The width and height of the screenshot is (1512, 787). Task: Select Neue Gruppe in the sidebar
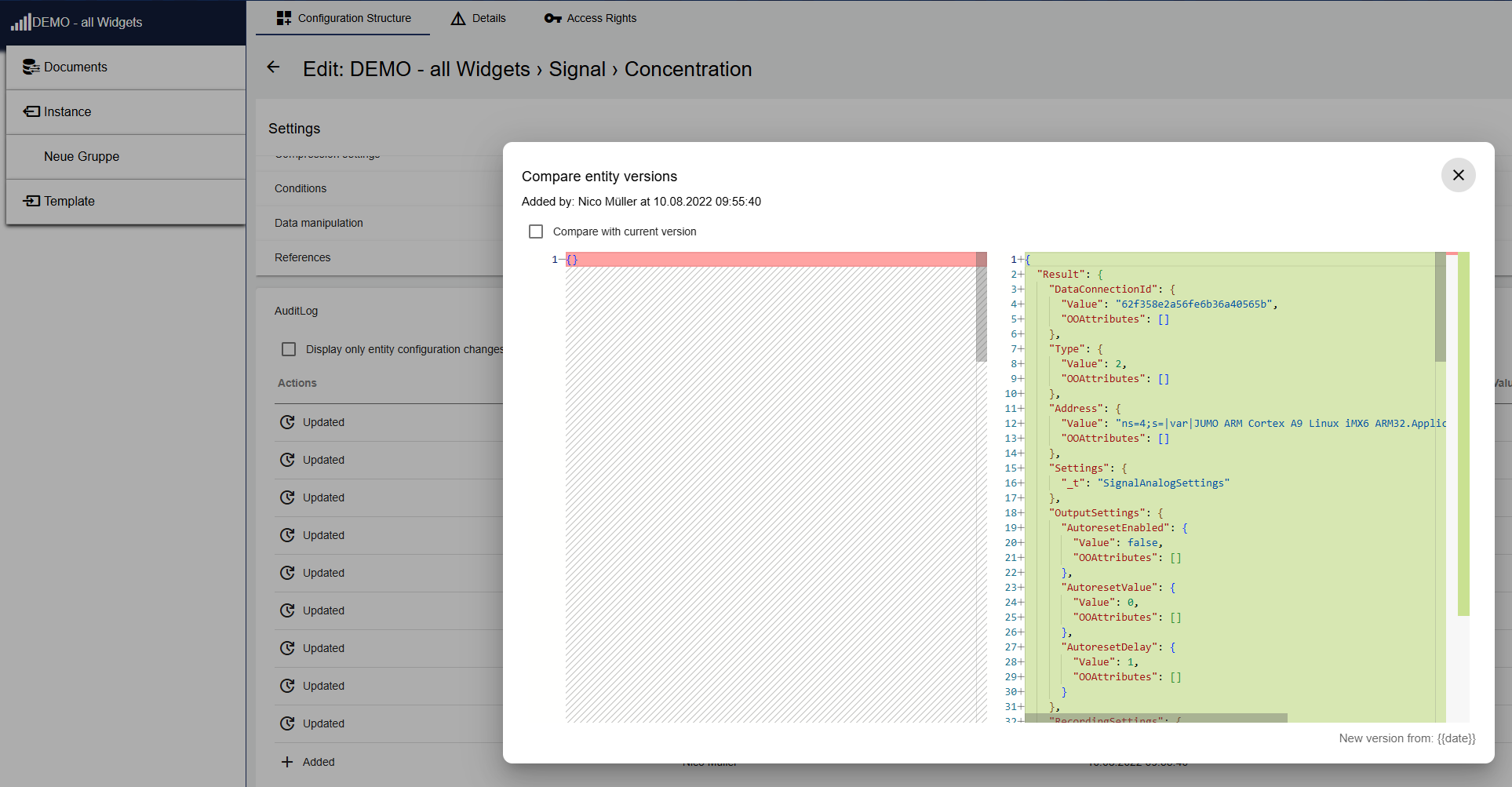(82, 156)
